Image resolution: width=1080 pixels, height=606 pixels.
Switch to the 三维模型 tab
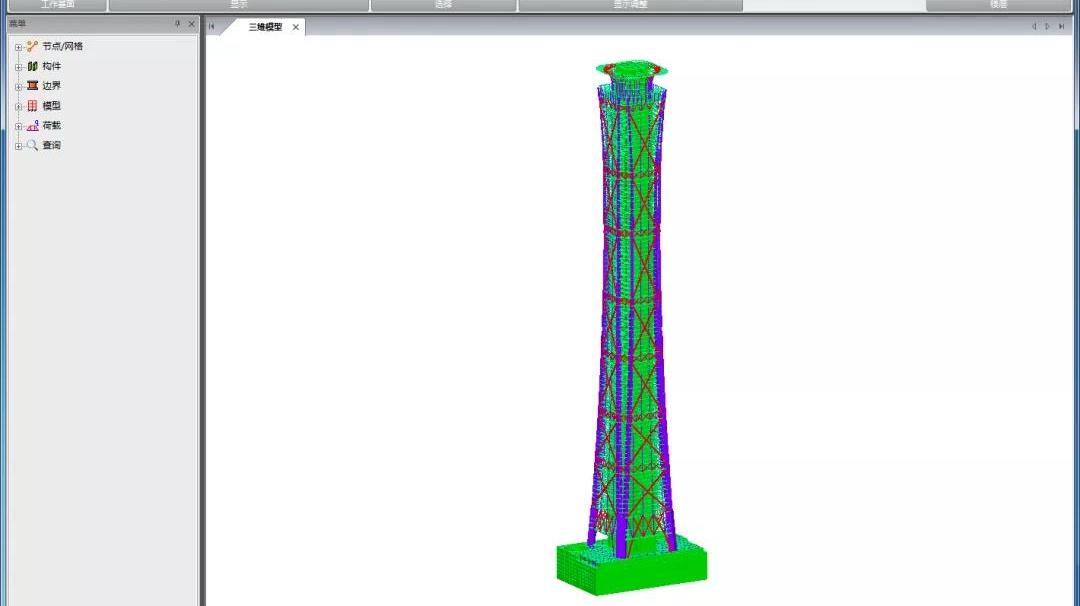(x=265, y=27)
